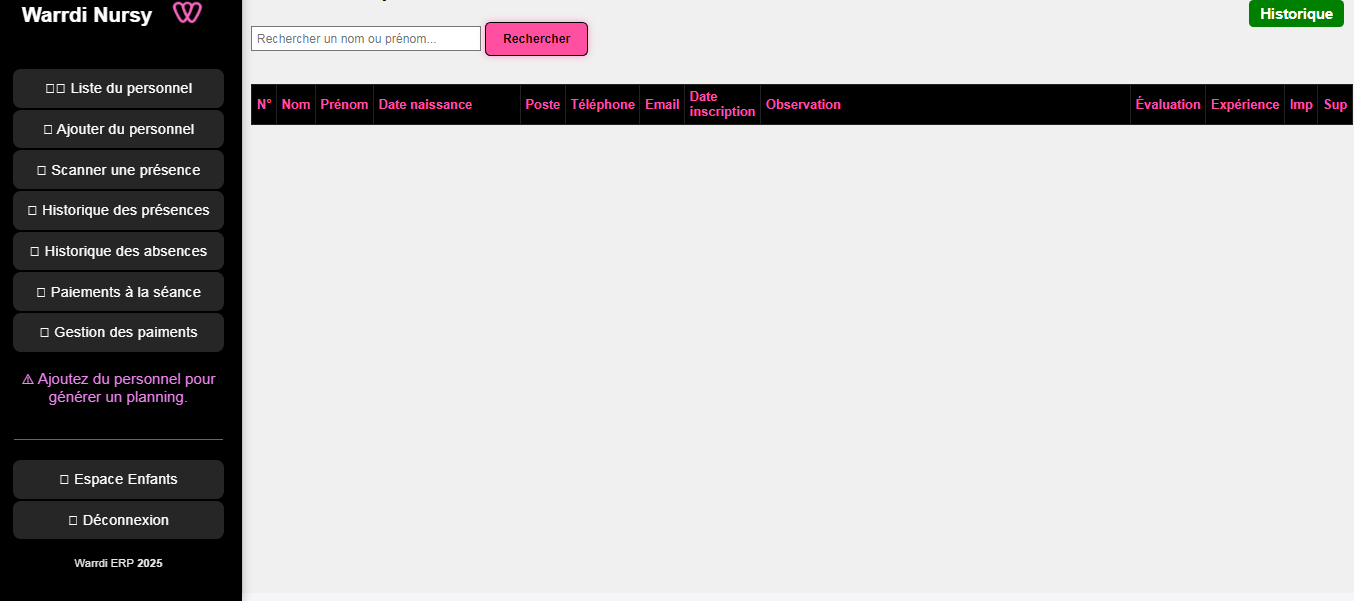Image resolution: width=1354 pixels, height=601 pixels.
Task: Click the Évaluation column header
Action: point(1167,104)
